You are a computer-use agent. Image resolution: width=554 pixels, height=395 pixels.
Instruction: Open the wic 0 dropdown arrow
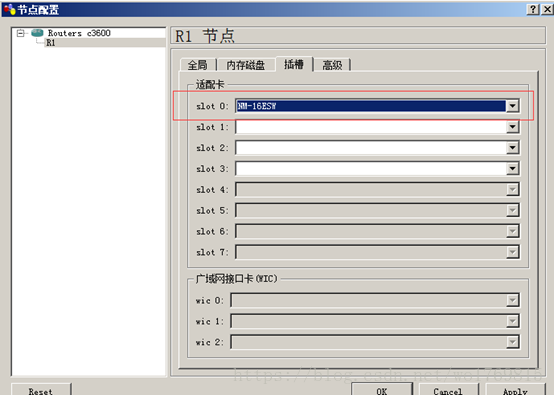pyautogui.click(x=512, y=300)
